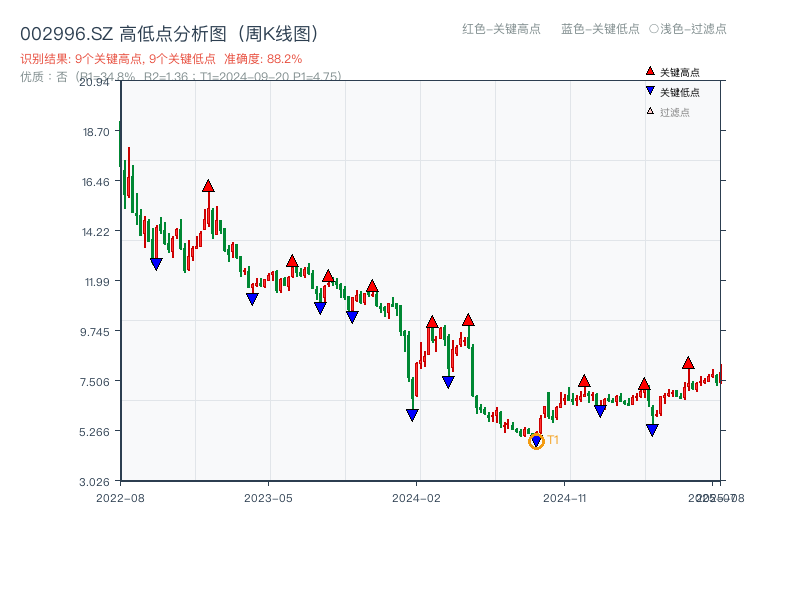Click the orange circled T1 low marker
The image size is (800, 600).
536,441
